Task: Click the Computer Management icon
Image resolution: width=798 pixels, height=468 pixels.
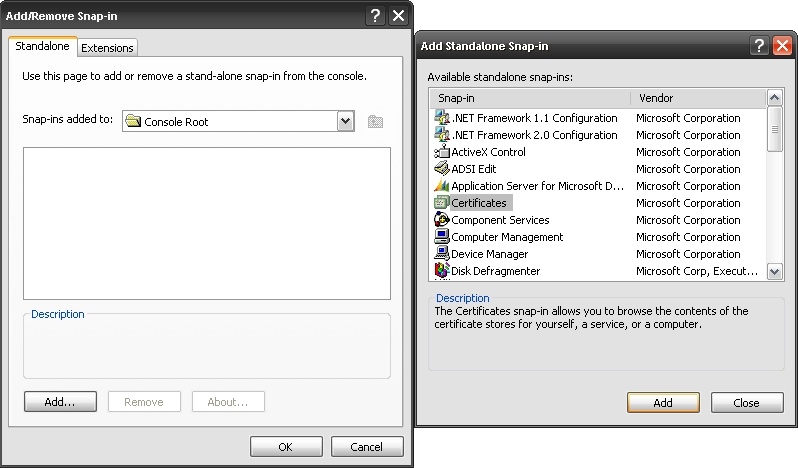Action: (x=442, y=237)
